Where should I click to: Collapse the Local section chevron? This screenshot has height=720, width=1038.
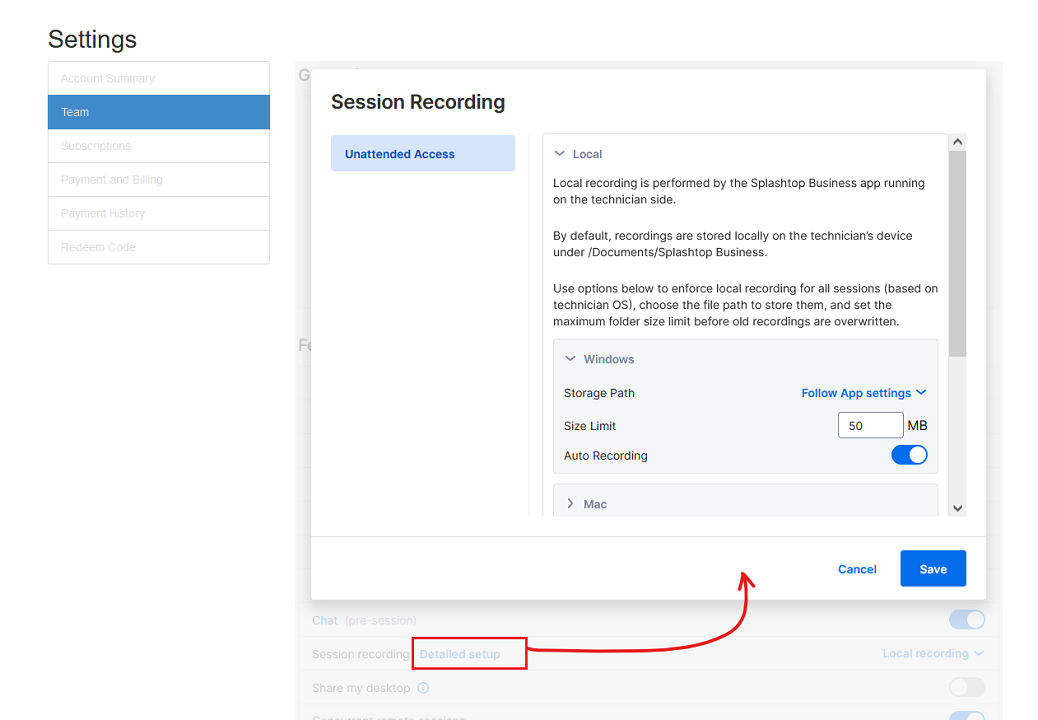(560, 154)
